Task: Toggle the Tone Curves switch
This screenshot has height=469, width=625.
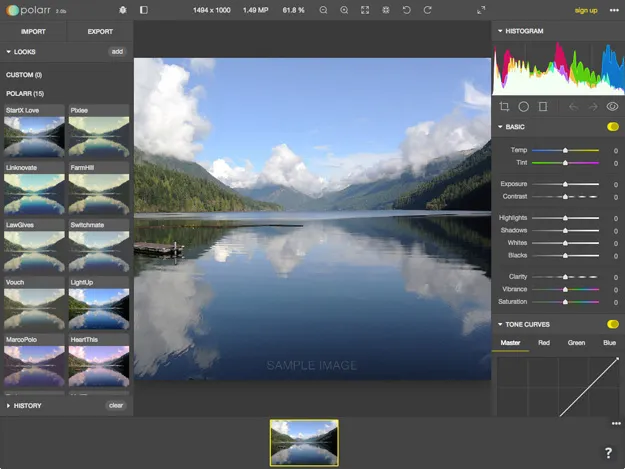Action: coord(612,324)
